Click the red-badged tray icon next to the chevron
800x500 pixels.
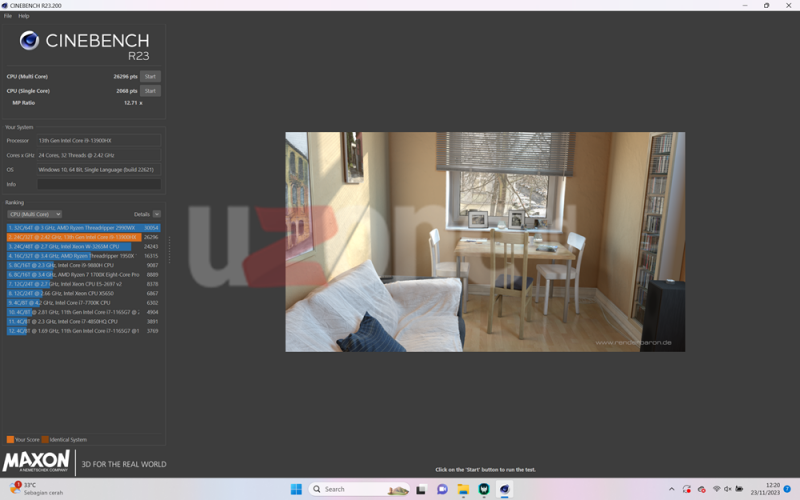click(687, 489)
